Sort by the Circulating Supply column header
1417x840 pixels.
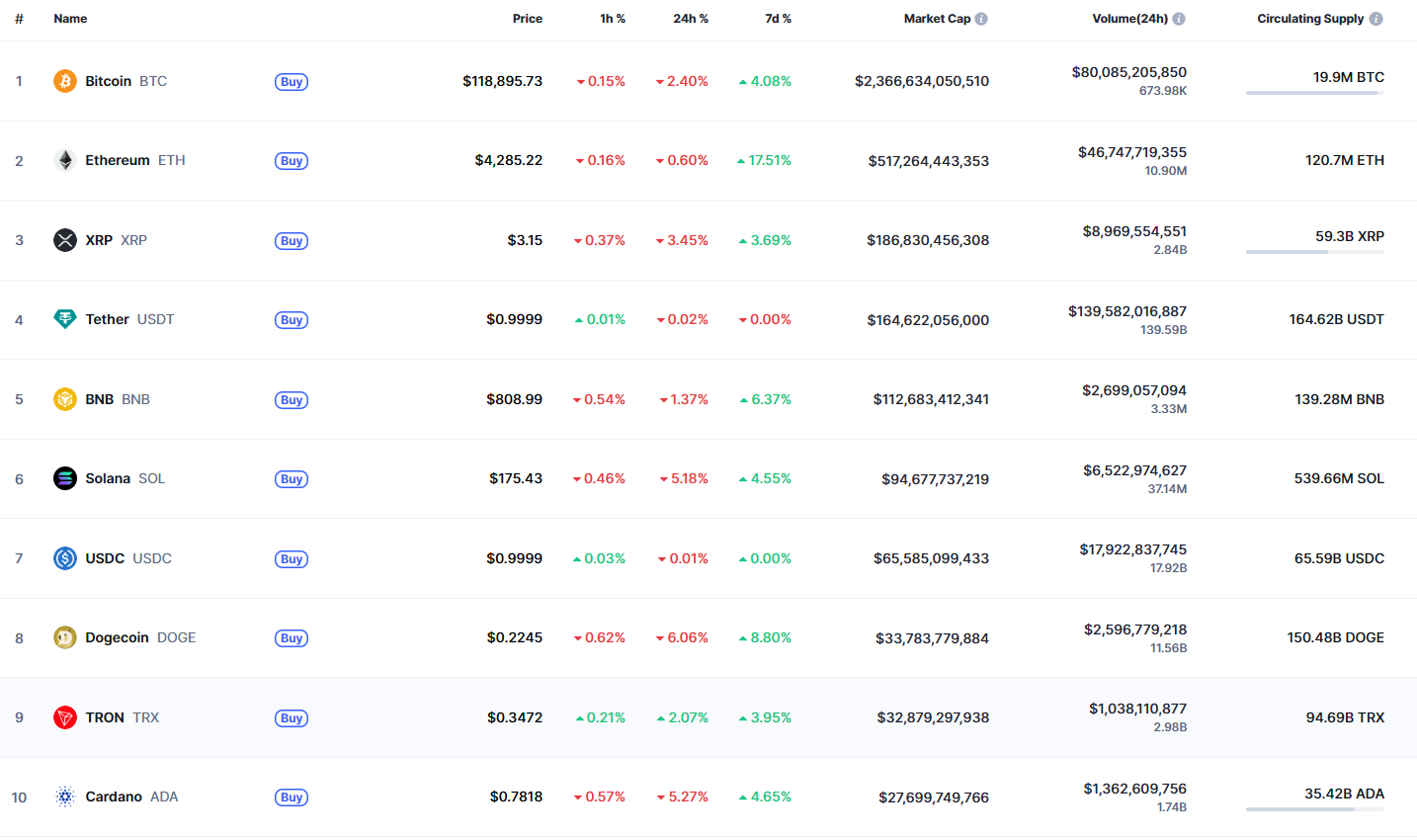1310,19
